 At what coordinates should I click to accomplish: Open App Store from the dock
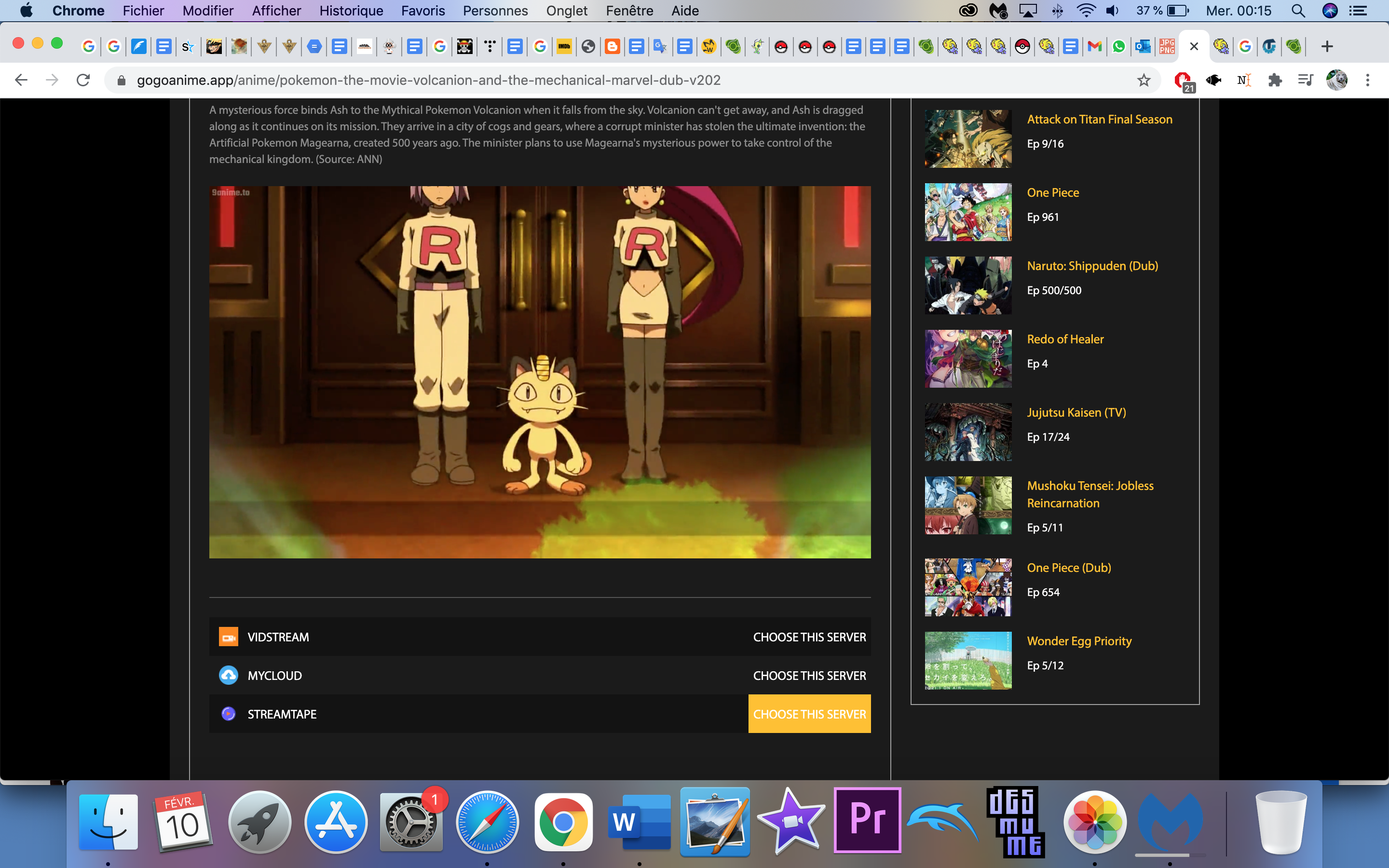coord(336,822)
